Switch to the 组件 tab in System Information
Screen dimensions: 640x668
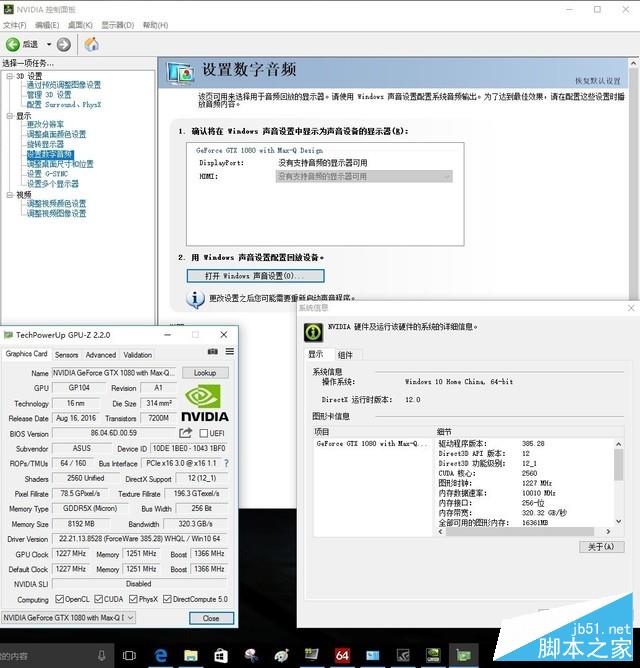click(345, 355)
